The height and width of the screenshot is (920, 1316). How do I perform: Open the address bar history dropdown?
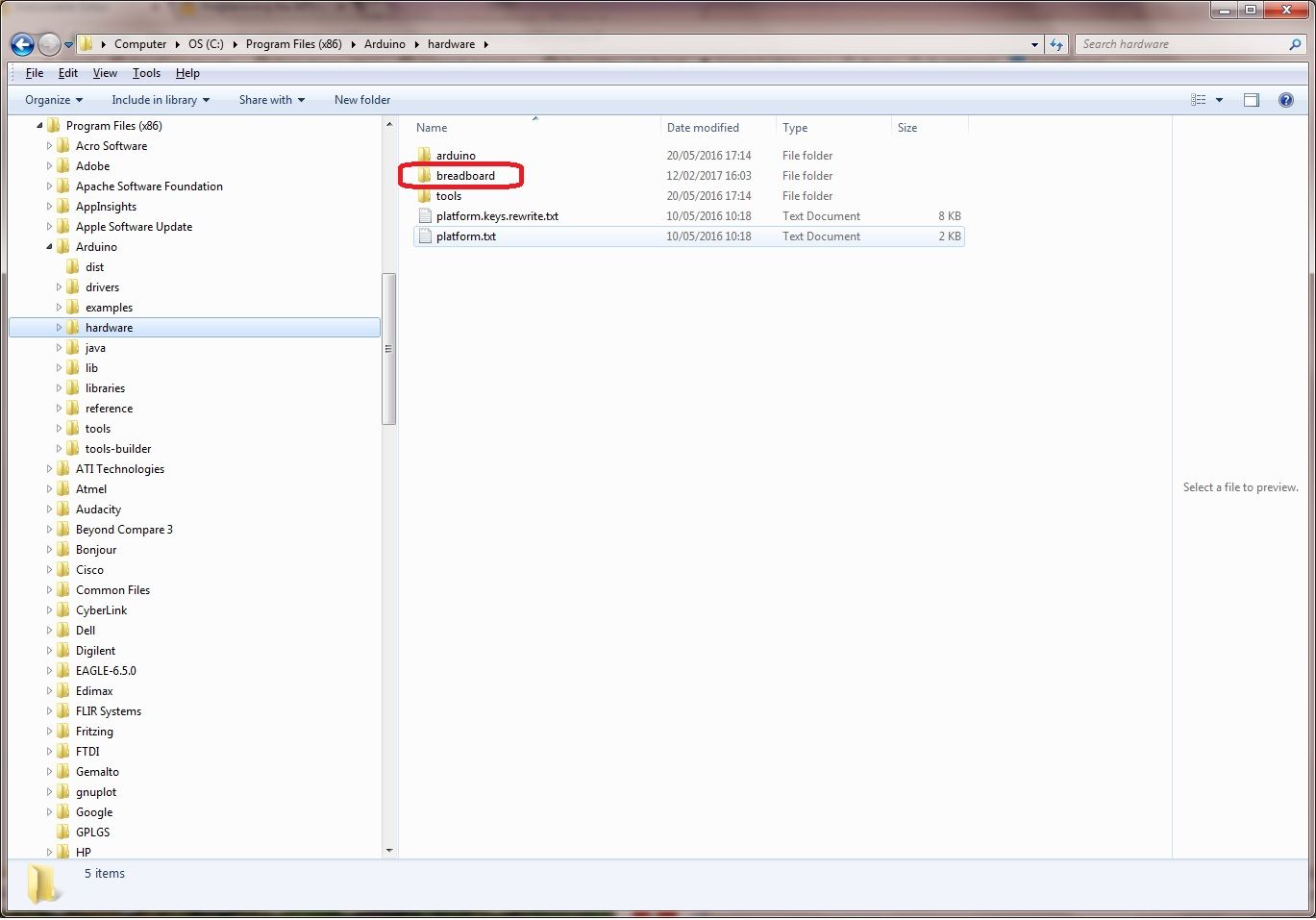(x=1034, y=44)
